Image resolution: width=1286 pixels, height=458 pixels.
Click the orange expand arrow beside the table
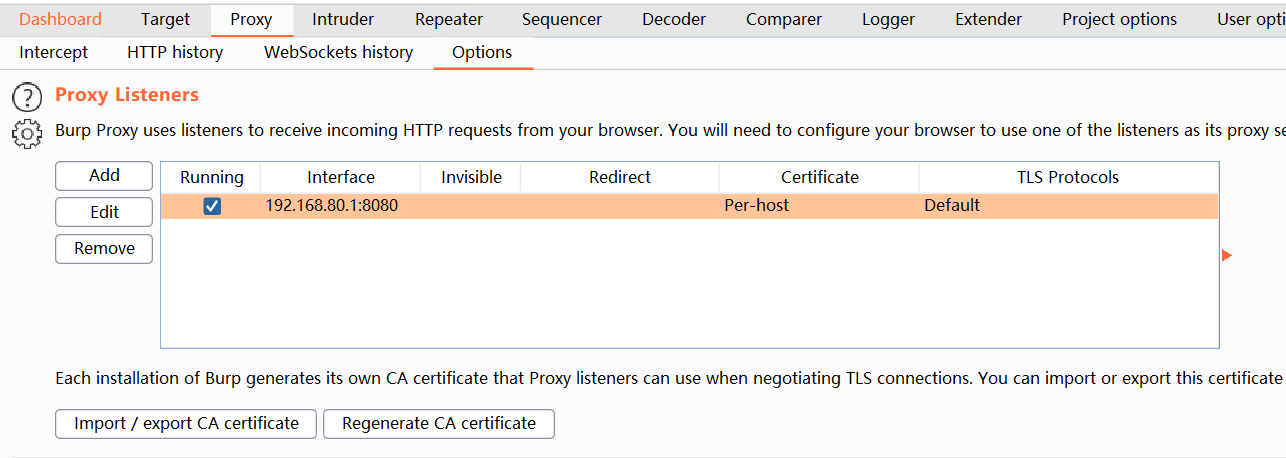(1227, 256)
